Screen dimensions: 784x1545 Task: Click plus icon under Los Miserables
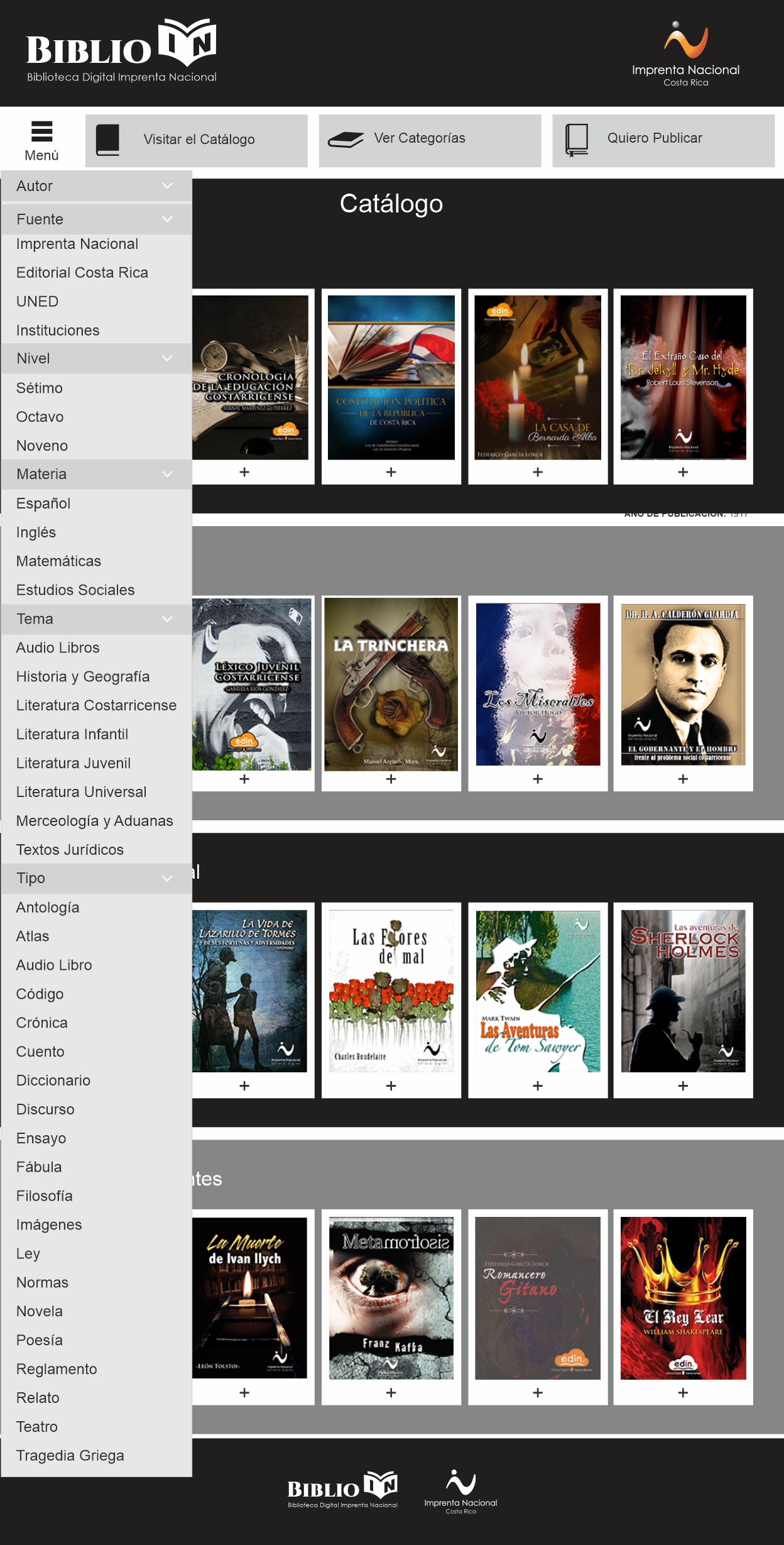pos(538,779)
